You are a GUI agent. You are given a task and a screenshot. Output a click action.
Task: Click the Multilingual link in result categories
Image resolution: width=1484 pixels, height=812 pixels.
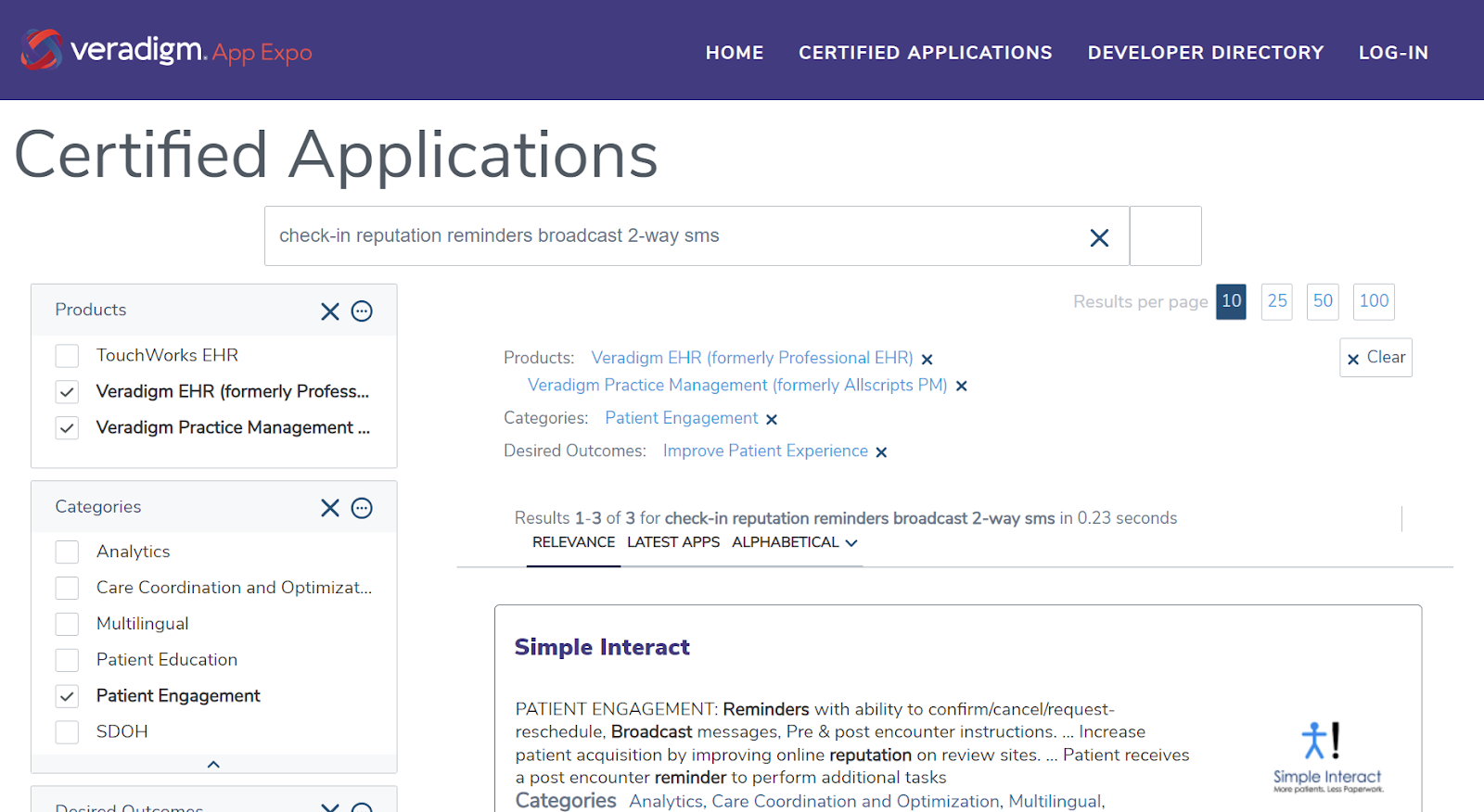point(1055,801)
